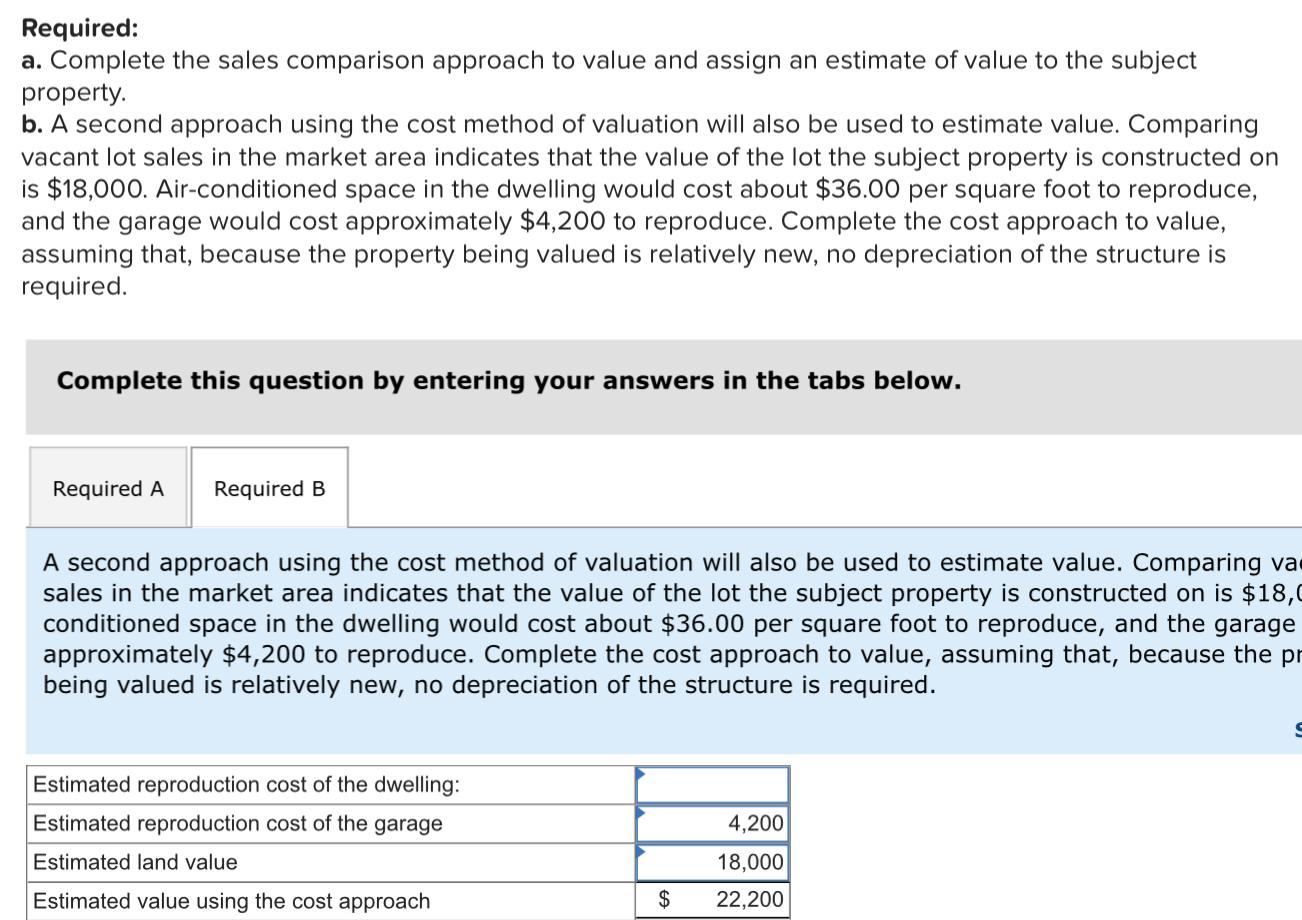
Task: Open the truncated 'S' link at the right edge
Action: pos(1296,731)
